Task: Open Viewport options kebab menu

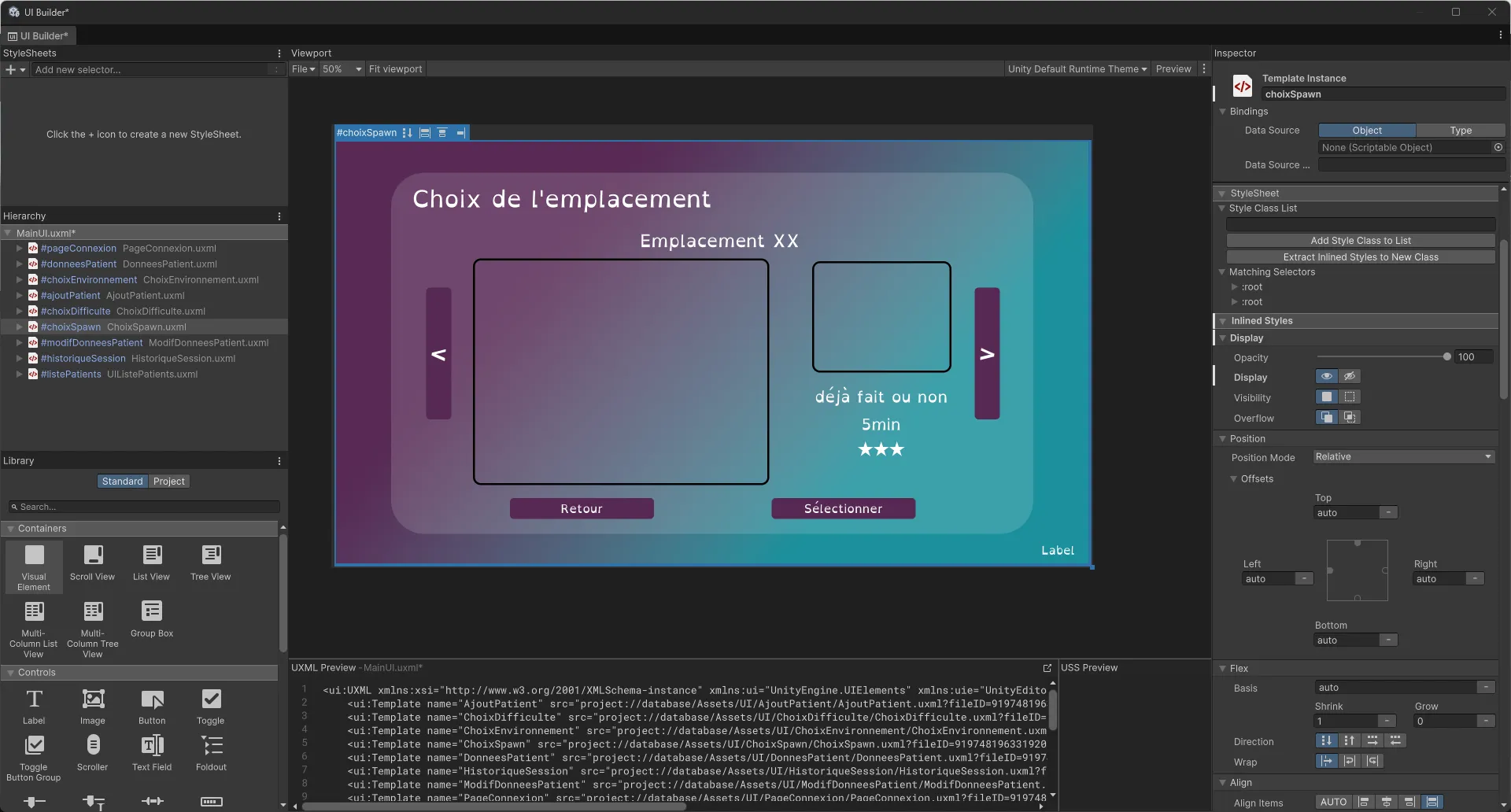Action: pos(1203,69)
